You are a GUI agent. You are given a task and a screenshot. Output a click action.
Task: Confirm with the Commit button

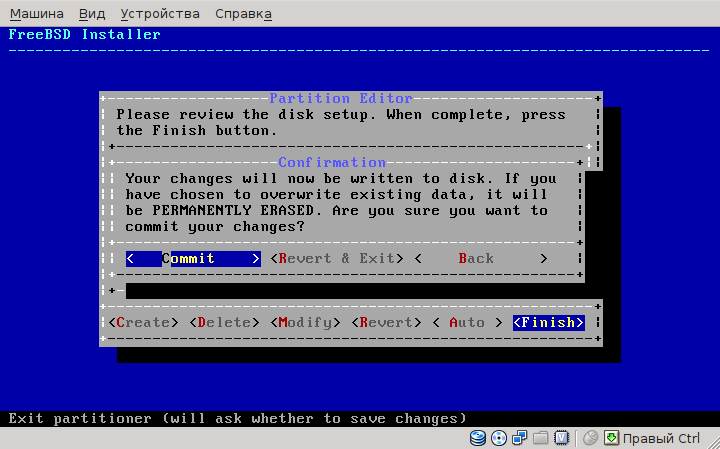(193, 258)
